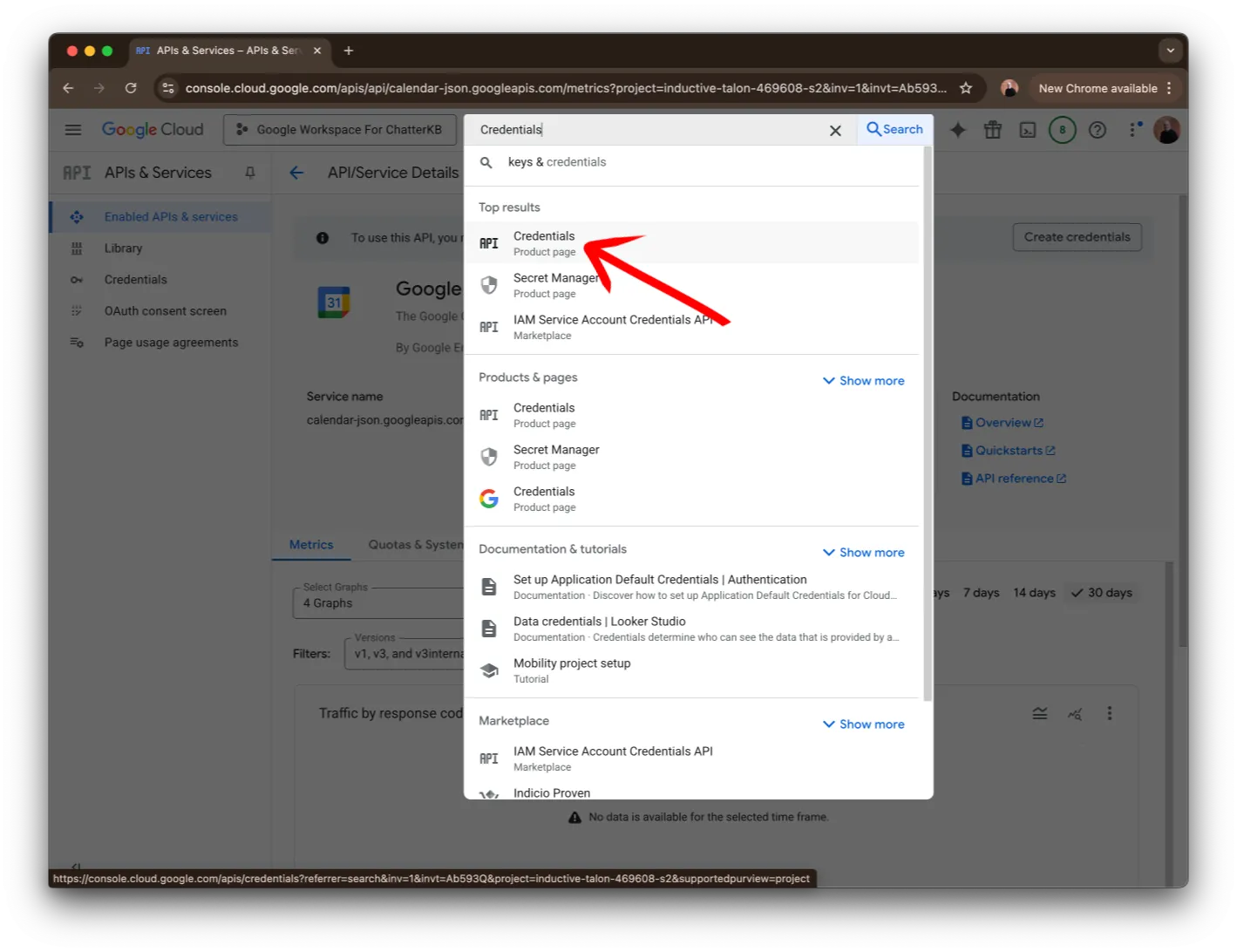Screen dimensions: 1237x952
Task: Open Marketplace IAM Service Account Credentials API
Action: [692, 758]
